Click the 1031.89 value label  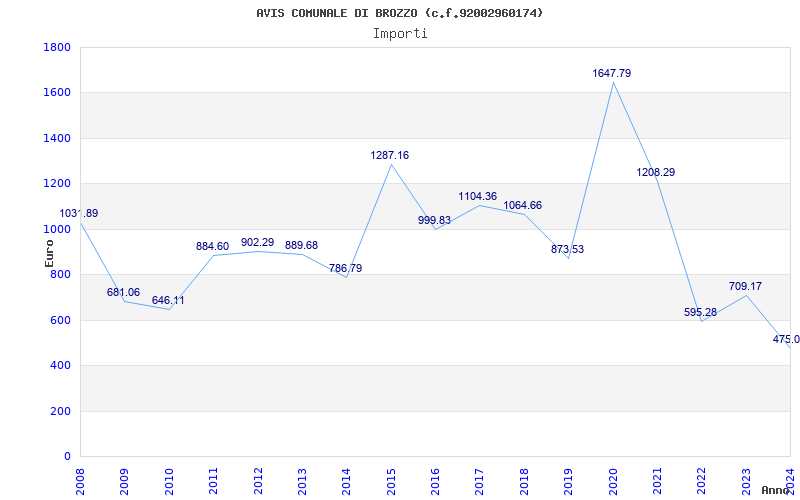click(x=79, y=214)
